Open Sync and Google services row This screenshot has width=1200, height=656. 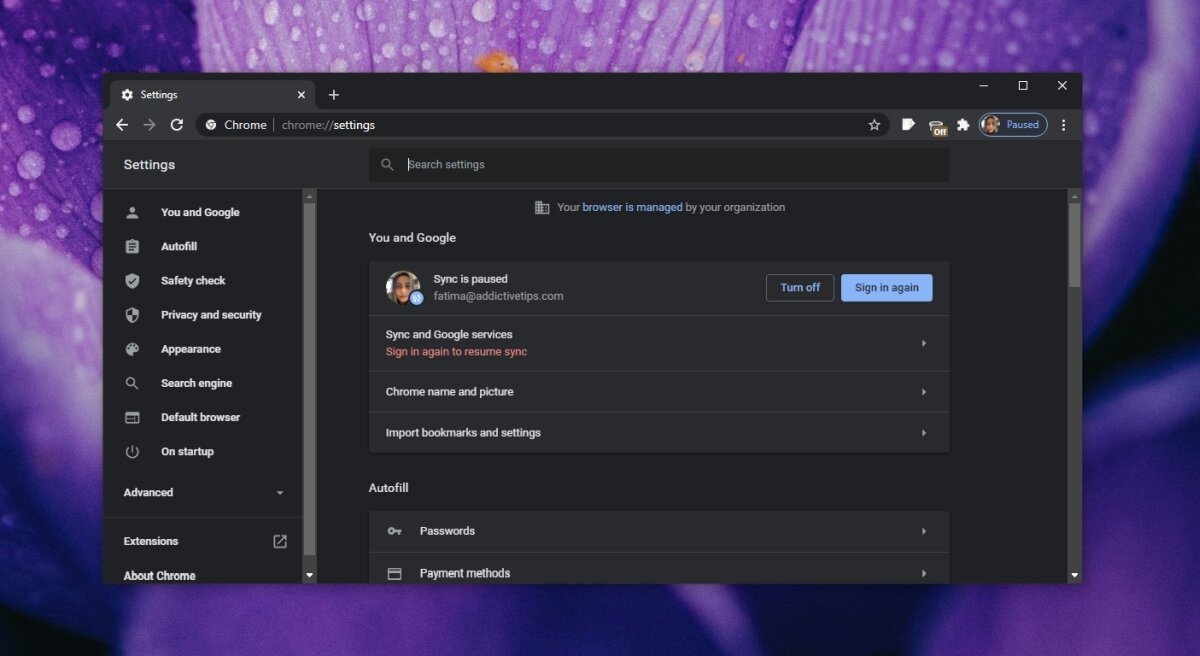point(658,343)
